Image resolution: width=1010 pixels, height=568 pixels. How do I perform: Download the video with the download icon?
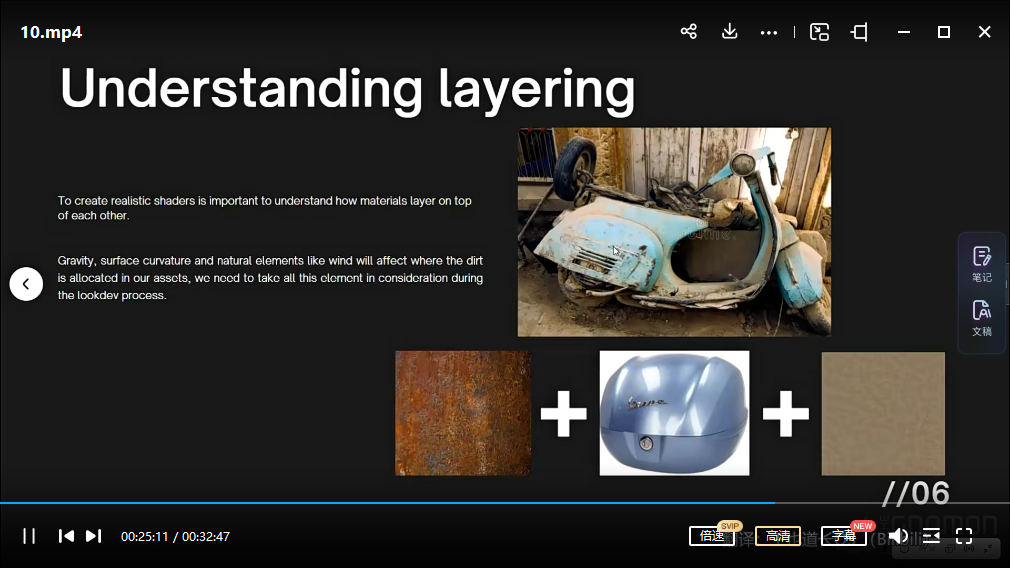[729, 32]
